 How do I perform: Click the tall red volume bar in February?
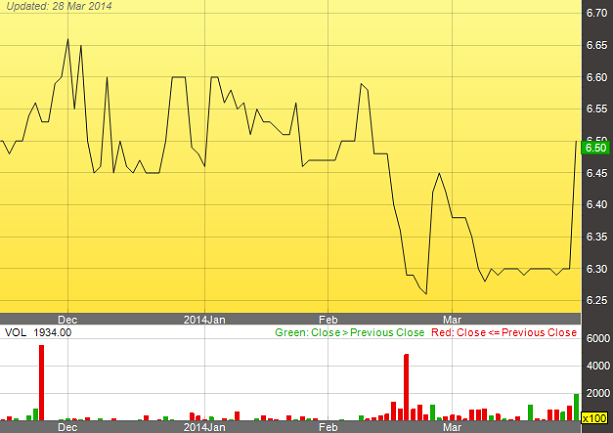(407, 387)
